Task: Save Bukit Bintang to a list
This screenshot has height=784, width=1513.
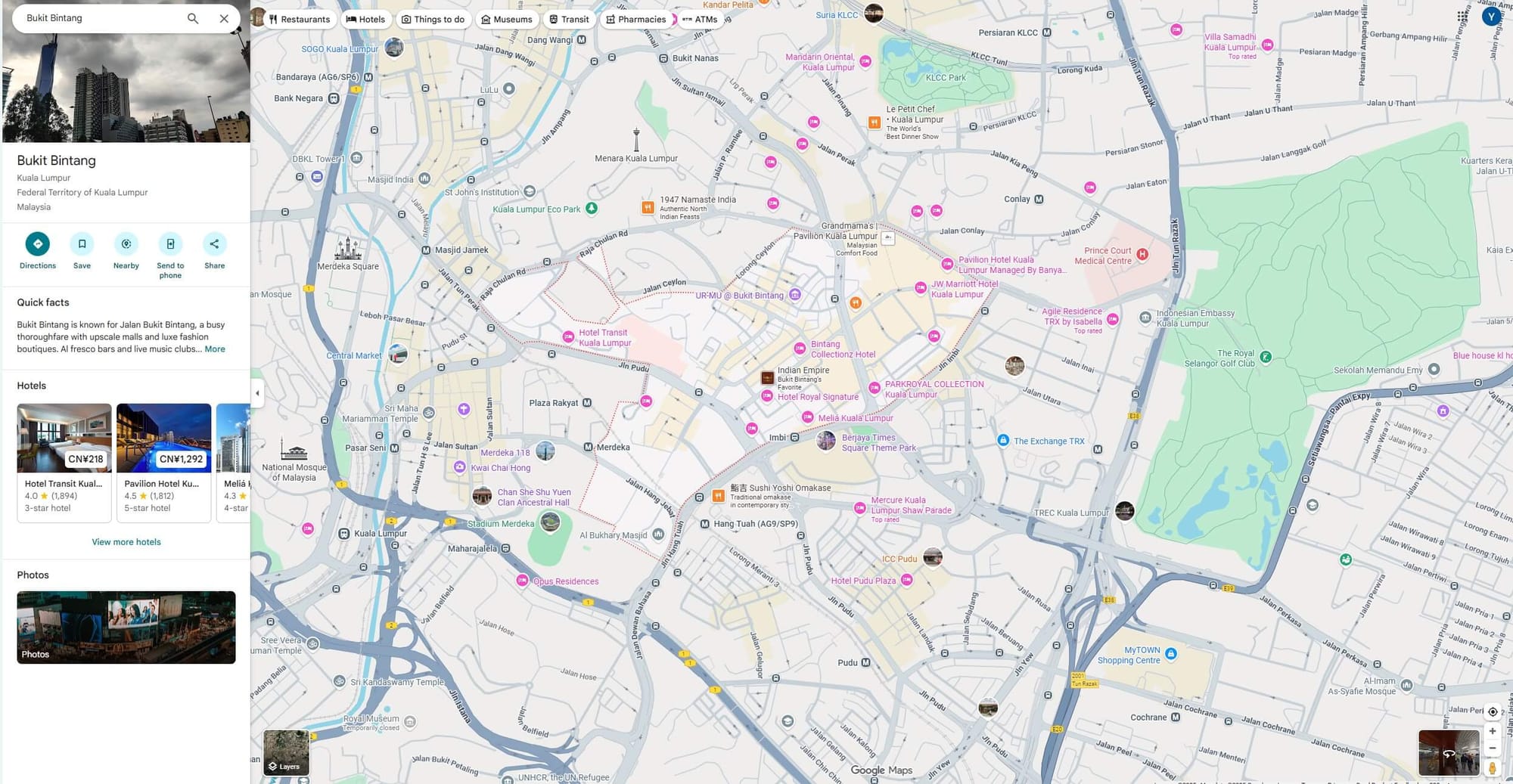Action: (82, 244)
